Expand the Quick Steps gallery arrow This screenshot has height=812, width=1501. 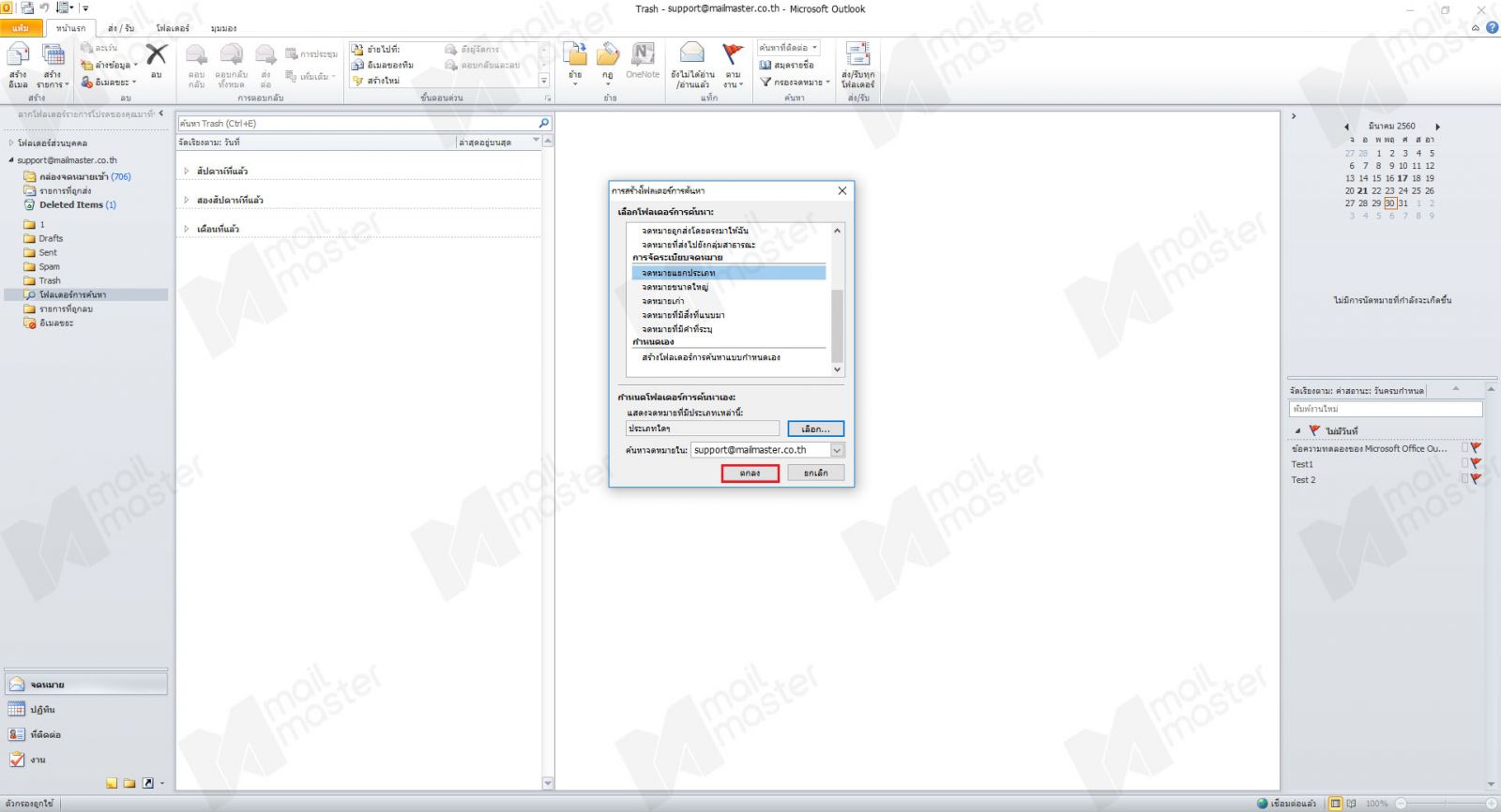click(544, 82)
